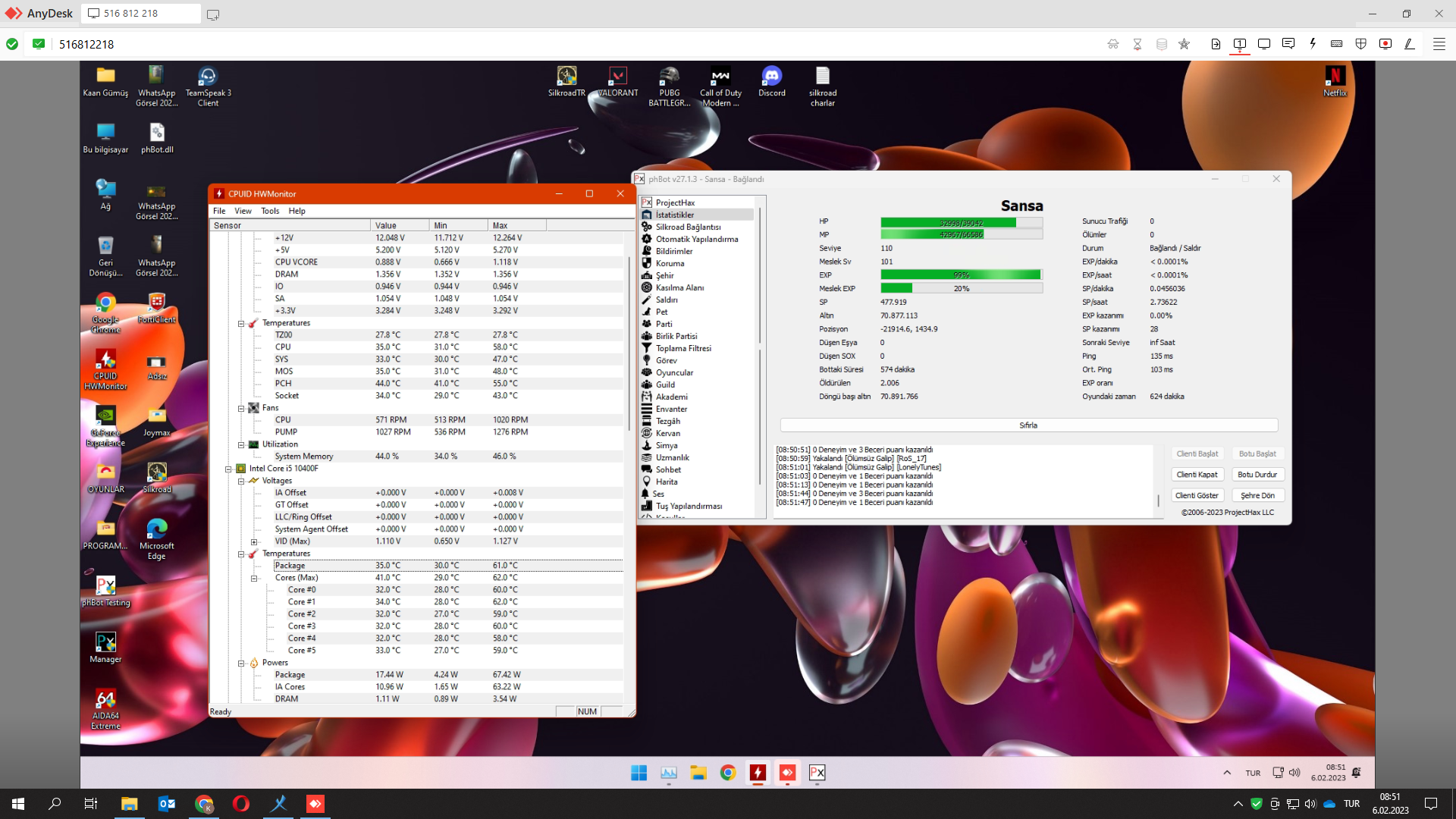
Task: Open phBot Koruma section in sidebar
Action: (x=670, y=263)
